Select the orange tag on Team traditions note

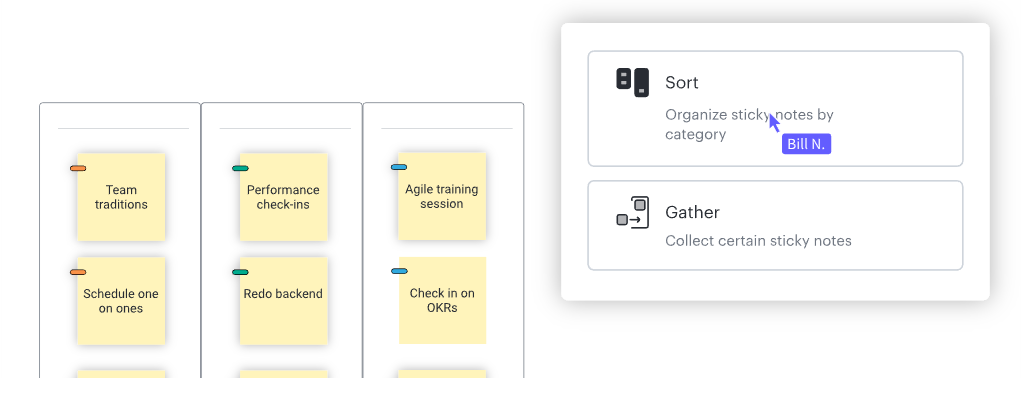[78, 169]
